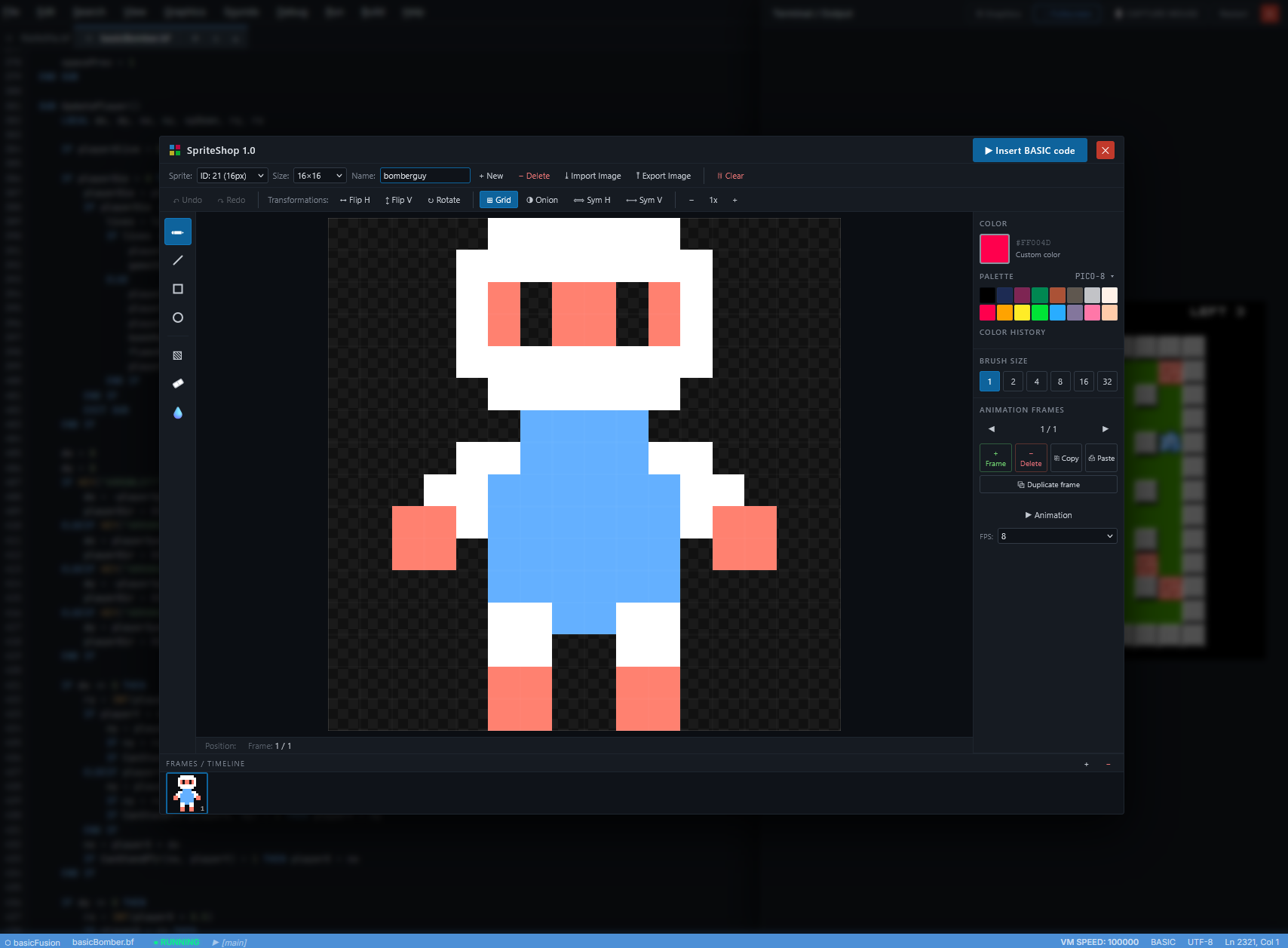Click the UTF-8 encoding status entry
1288x948 pixels.
(1201, 942)
